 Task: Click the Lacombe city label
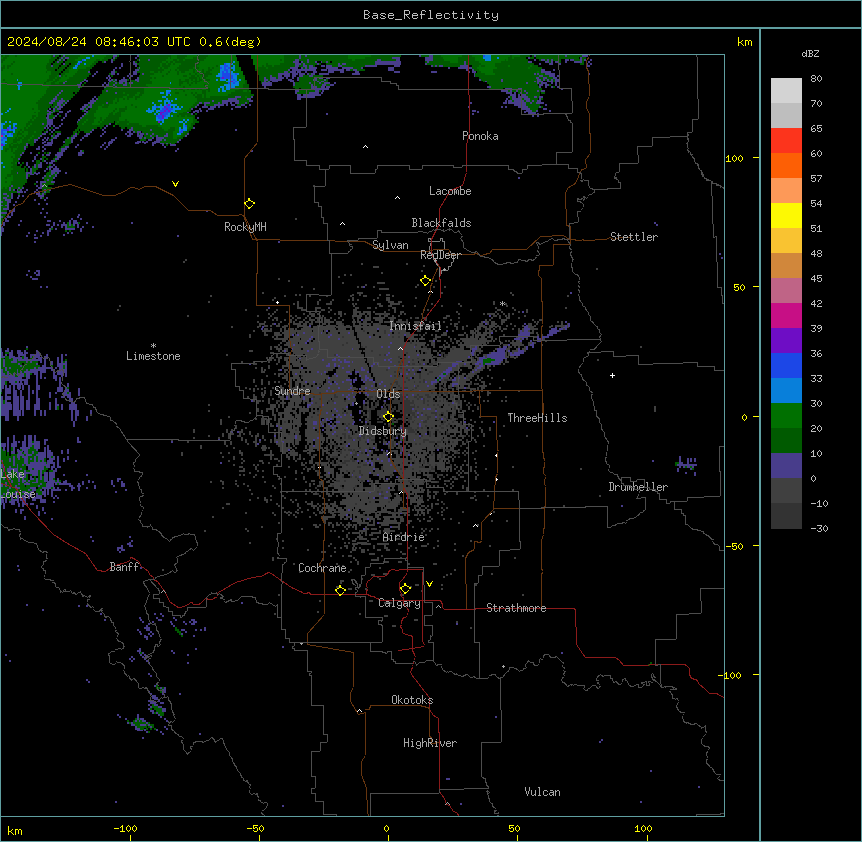(450, 191)
